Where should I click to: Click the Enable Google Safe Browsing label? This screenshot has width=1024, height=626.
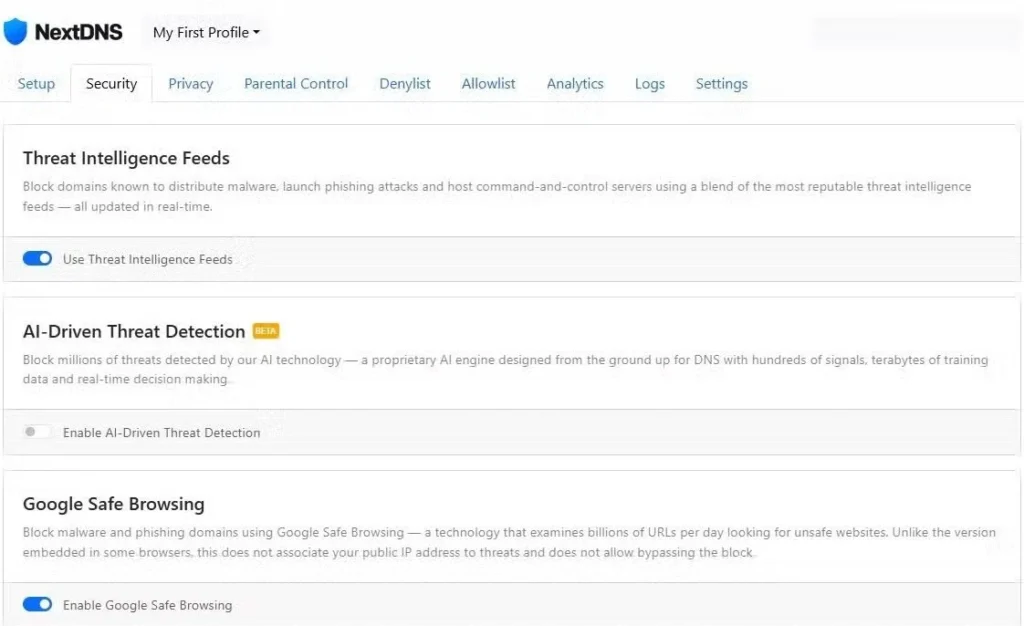[x=147, y=605]
